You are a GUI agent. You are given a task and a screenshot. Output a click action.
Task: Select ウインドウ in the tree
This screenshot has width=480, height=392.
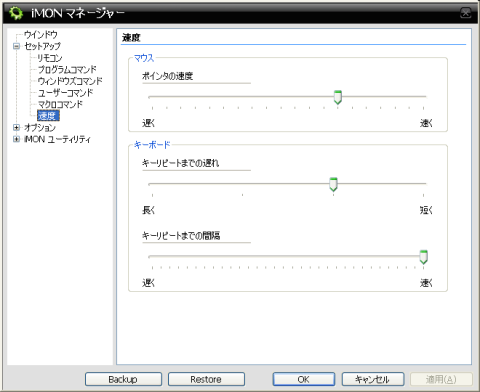[x=41, y=34]
